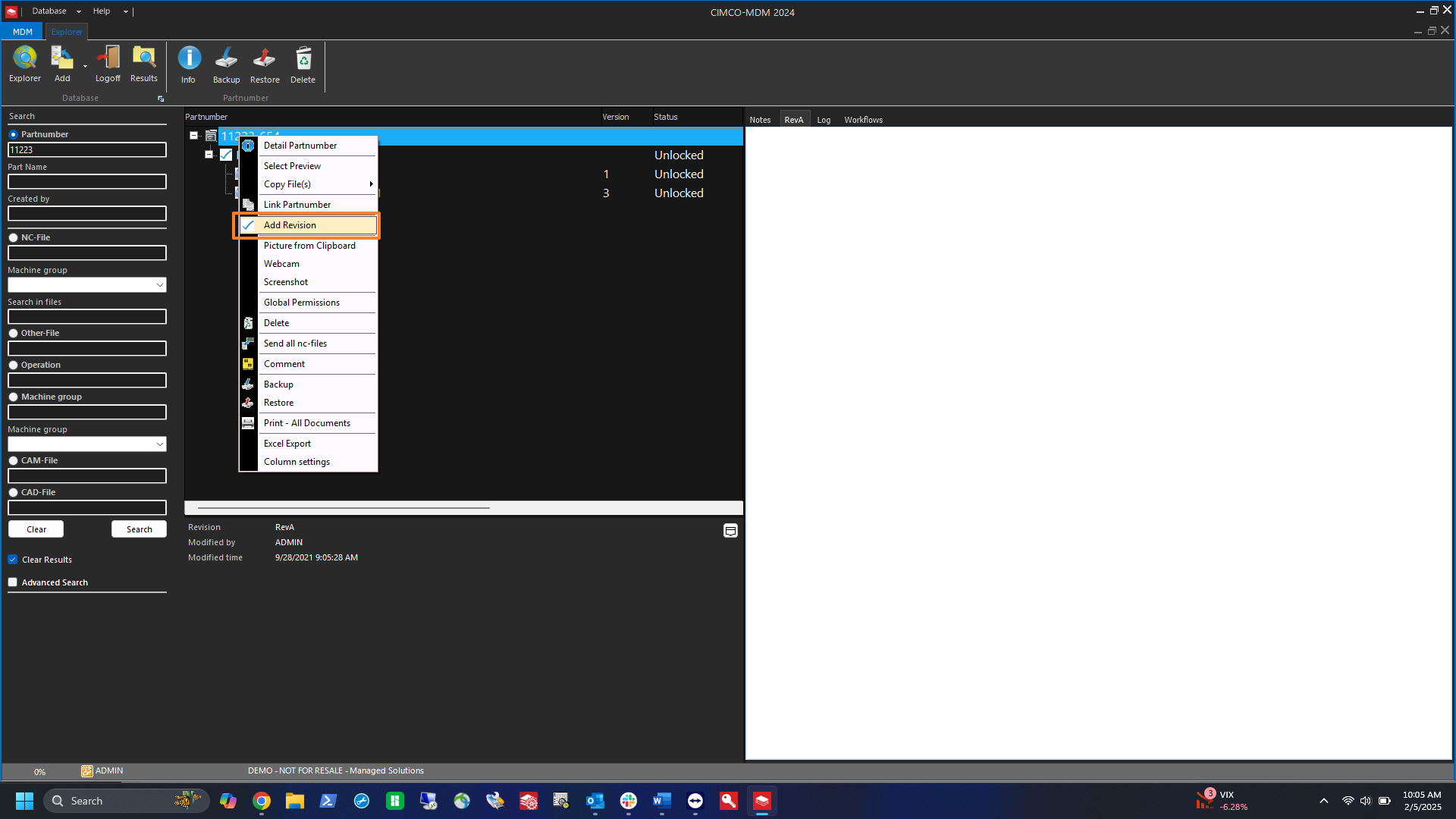The width and height of the screenshot is (1456, 819).
Task: Switch to the MDM ribbon tab
Action: click(23, 32)
